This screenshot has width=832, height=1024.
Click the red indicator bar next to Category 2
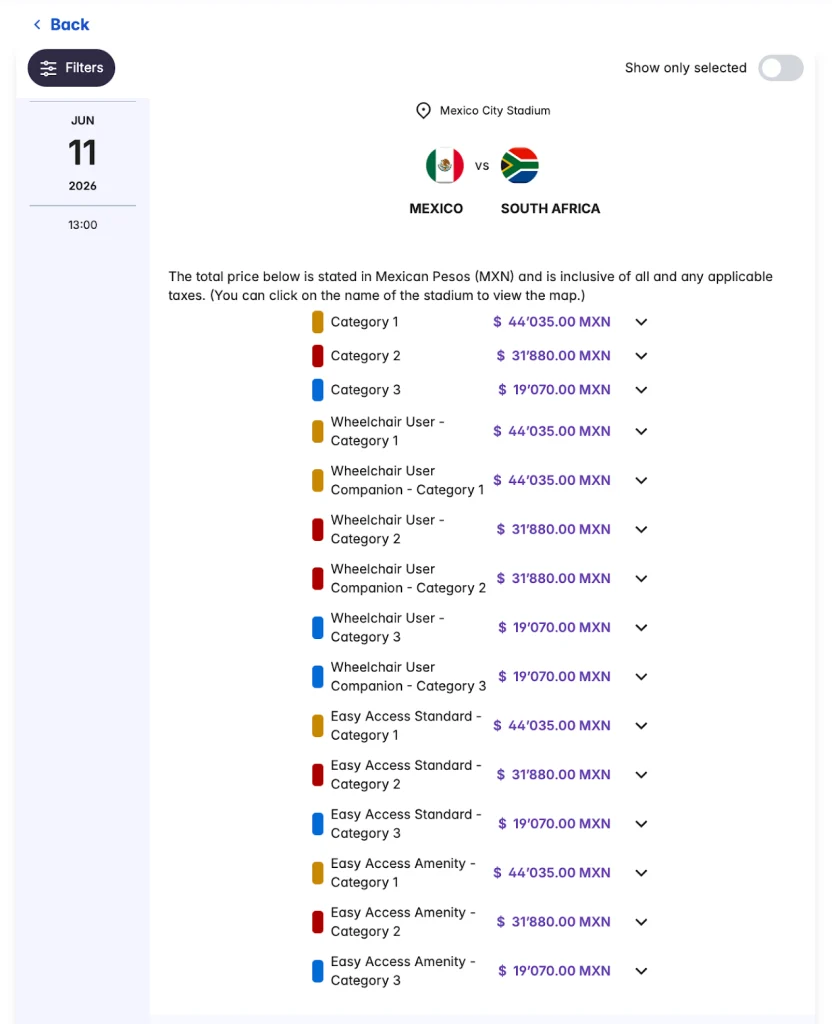(x=318, y=355)
